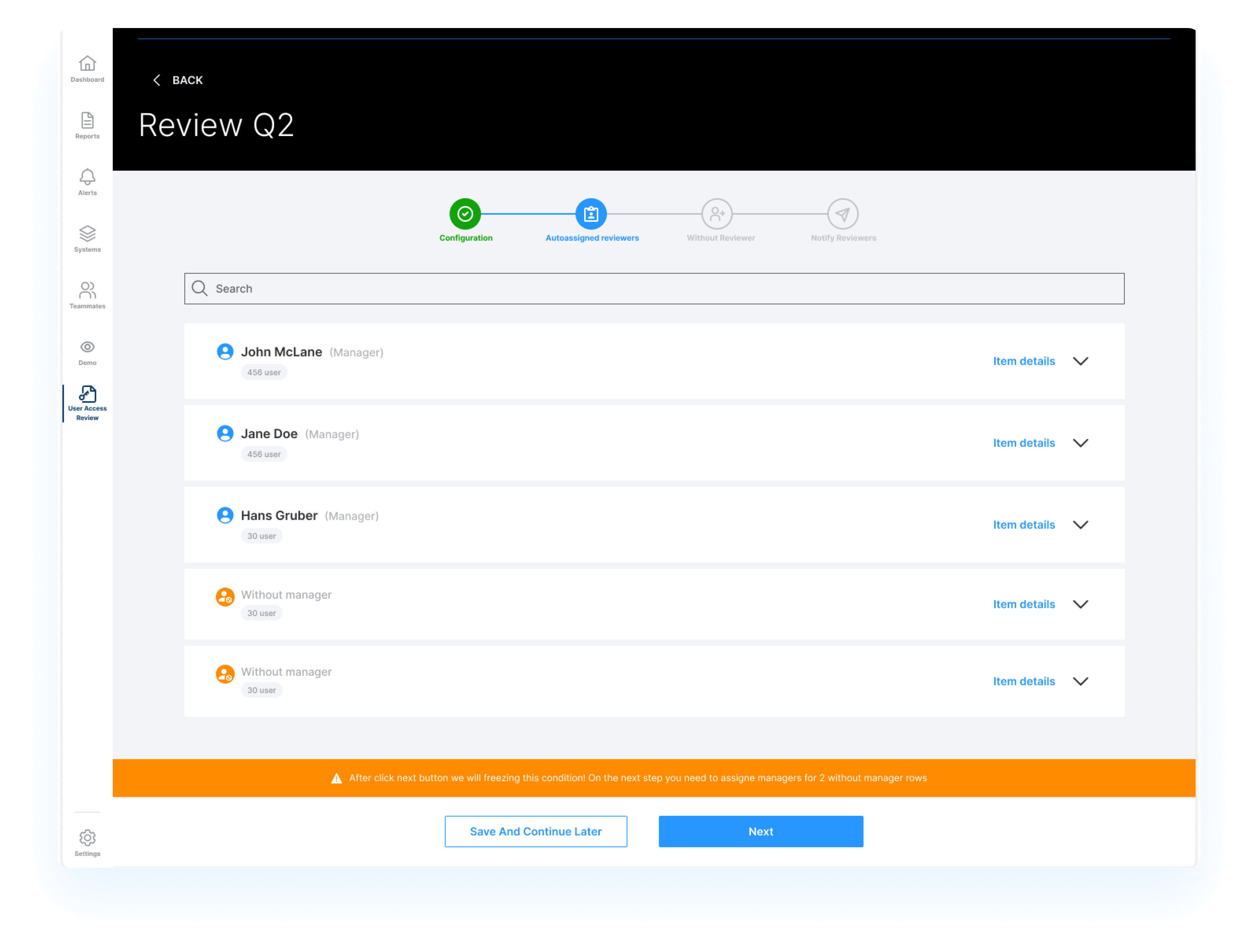Select the Without Reviewer step label

(x=721, y=238)
